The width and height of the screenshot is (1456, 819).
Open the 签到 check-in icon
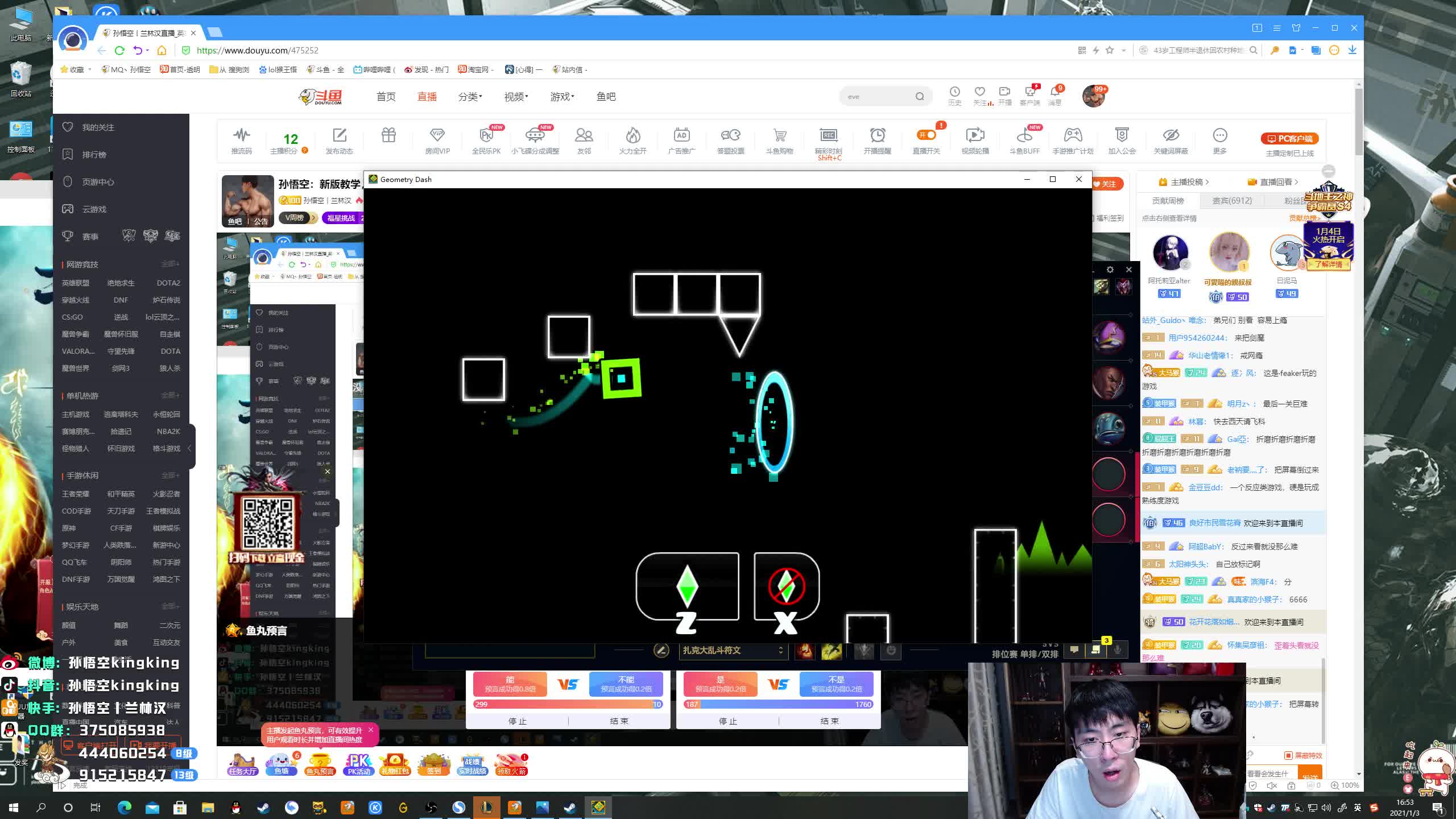(434, 764)
